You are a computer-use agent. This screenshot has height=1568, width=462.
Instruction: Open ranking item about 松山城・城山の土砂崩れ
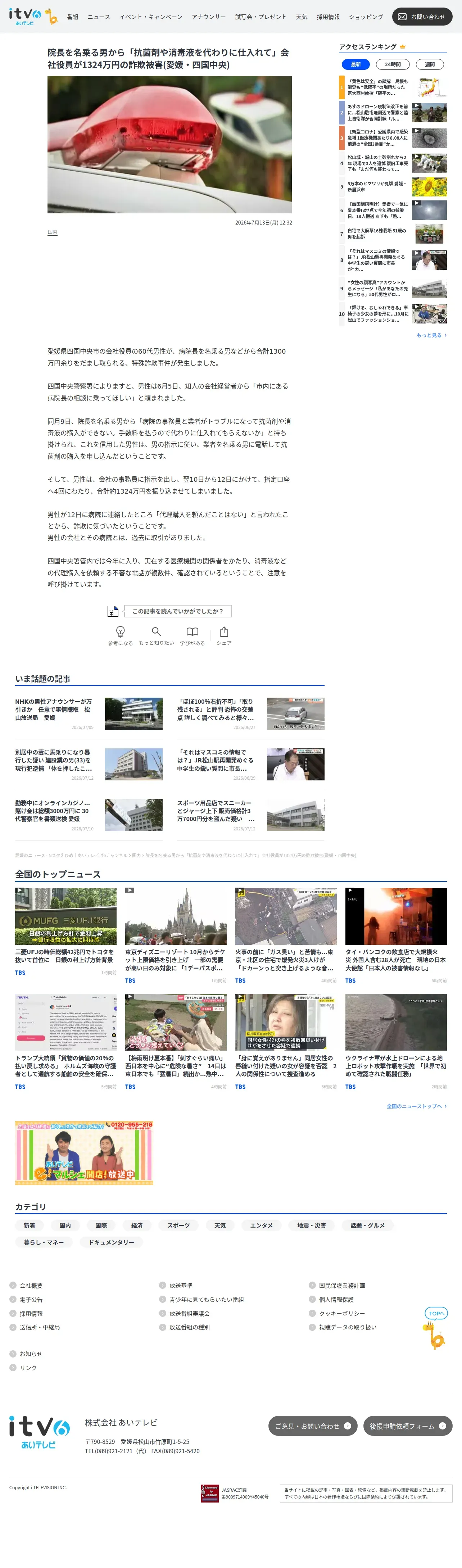(393, 163)
